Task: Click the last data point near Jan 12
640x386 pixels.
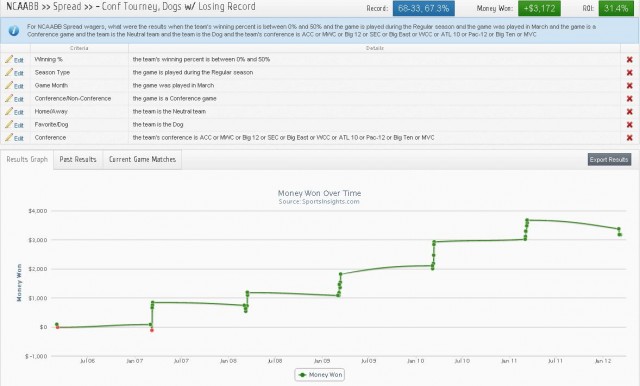Action: tap(620, 235)
